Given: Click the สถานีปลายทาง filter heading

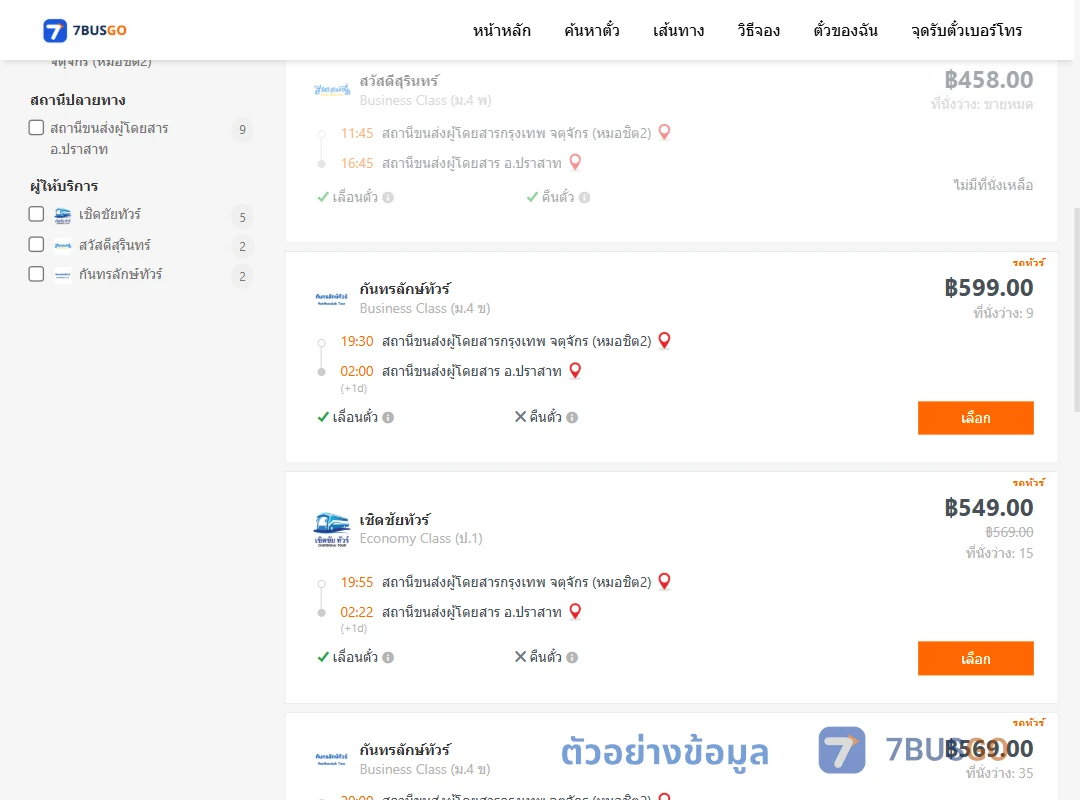Looking at the screenshot, I should coord(78,100).
